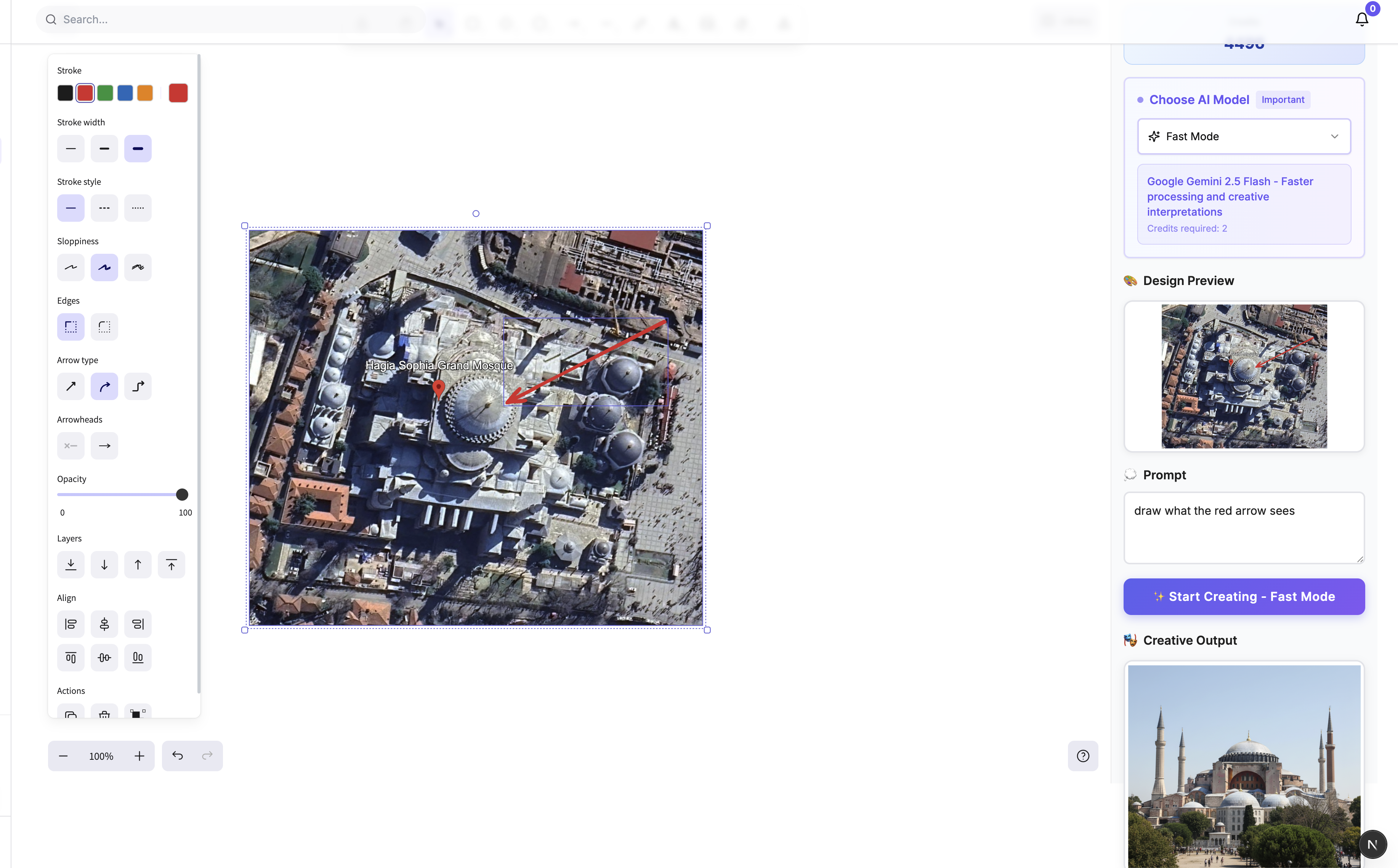Open the notifications bell
The image size is (1398, 868).
point(1362,19)
